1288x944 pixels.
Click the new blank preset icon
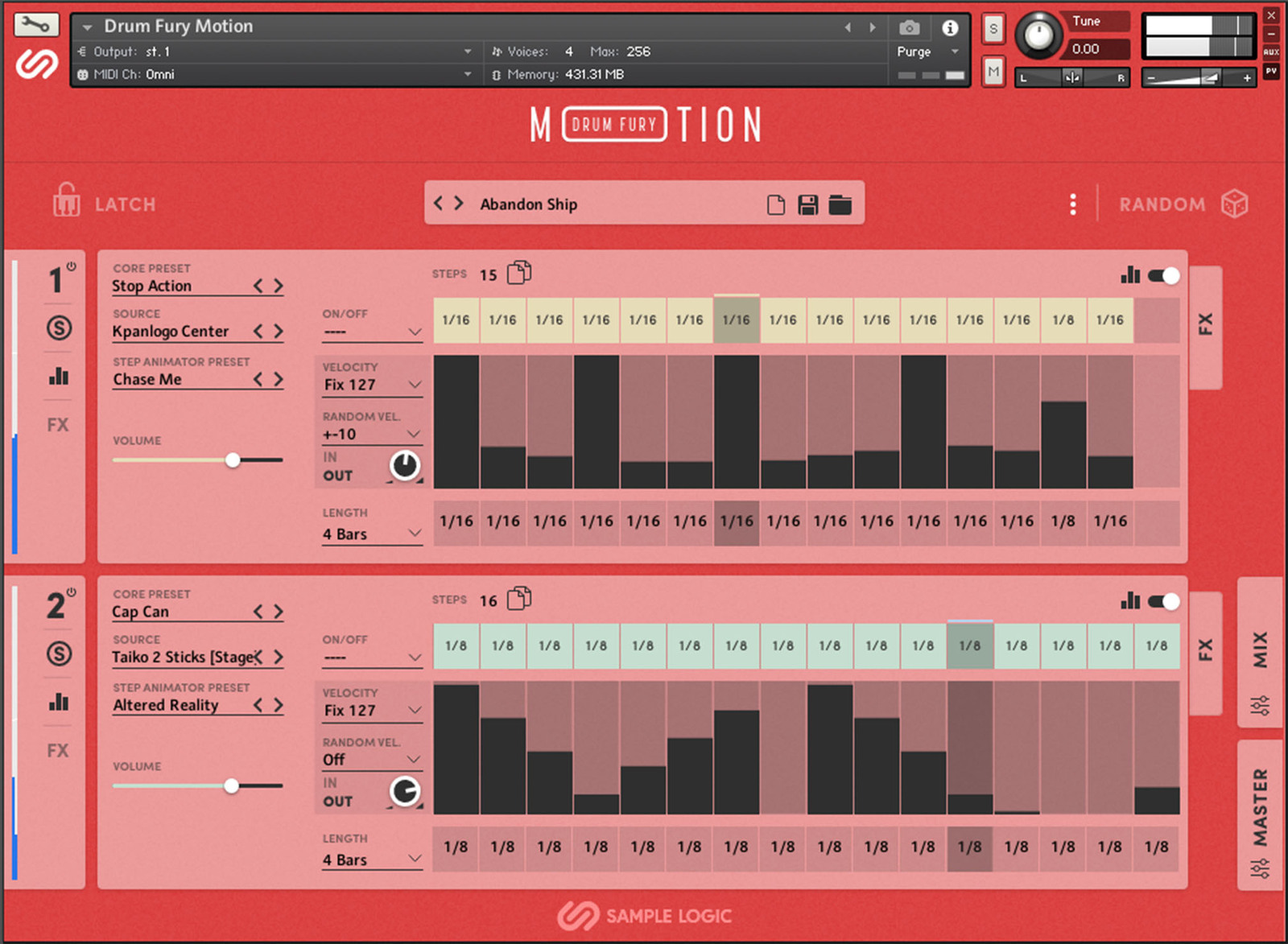tap(775, 205)
